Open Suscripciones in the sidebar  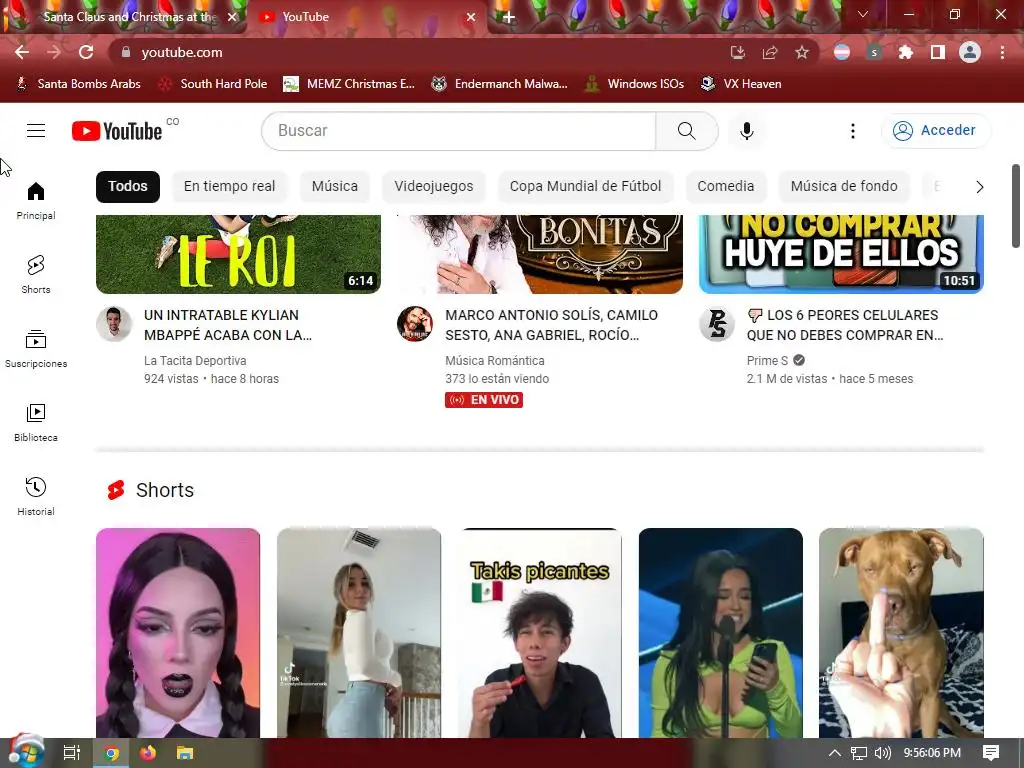36,349
